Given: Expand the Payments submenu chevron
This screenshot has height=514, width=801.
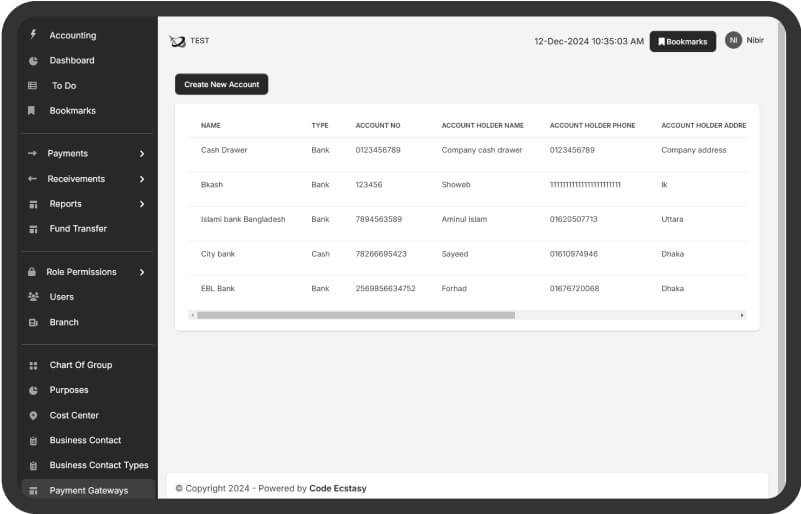Looking at the screenshot, I should pos(142,154).
